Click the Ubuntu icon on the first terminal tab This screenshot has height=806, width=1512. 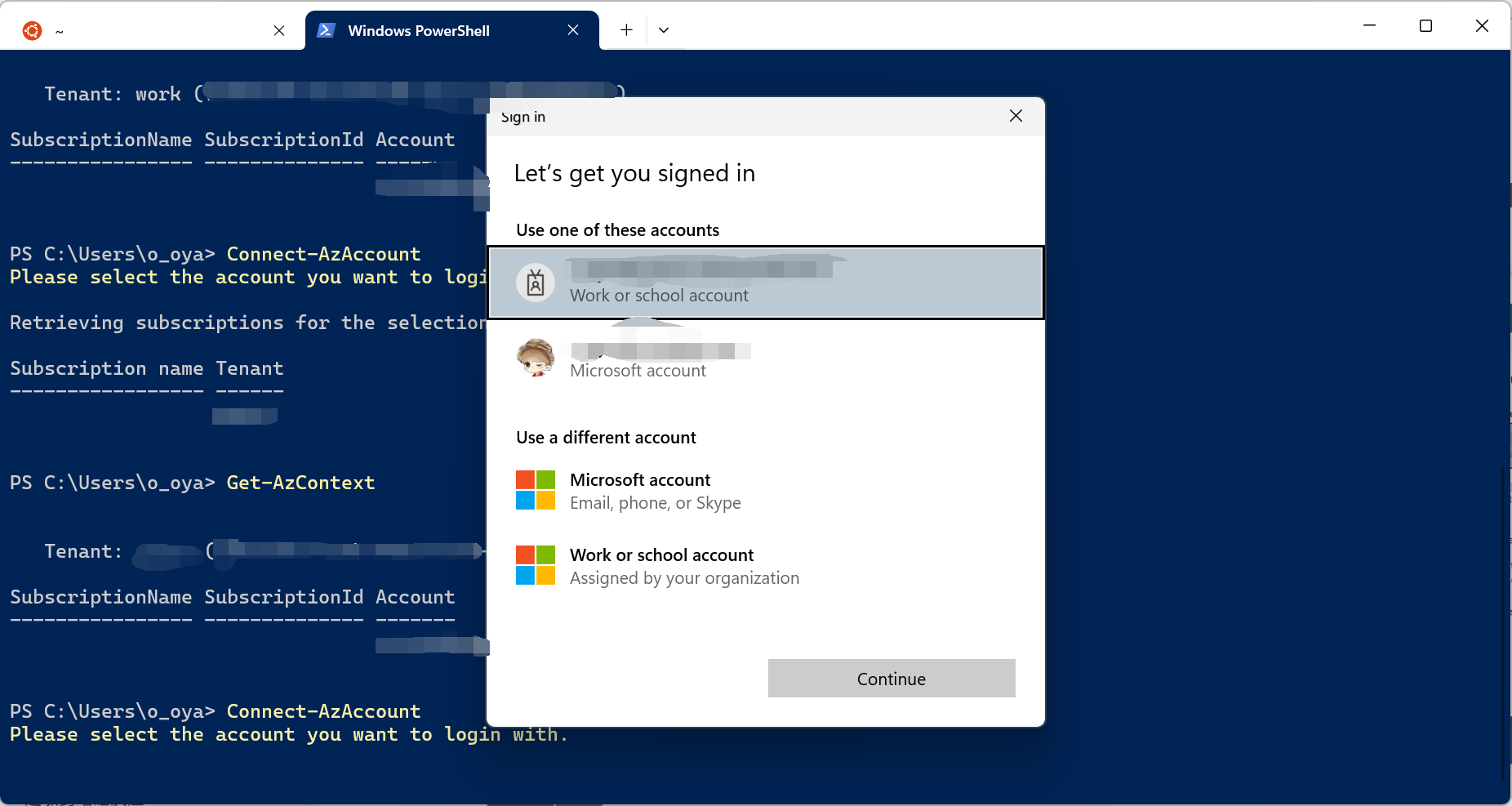point(32,31)
